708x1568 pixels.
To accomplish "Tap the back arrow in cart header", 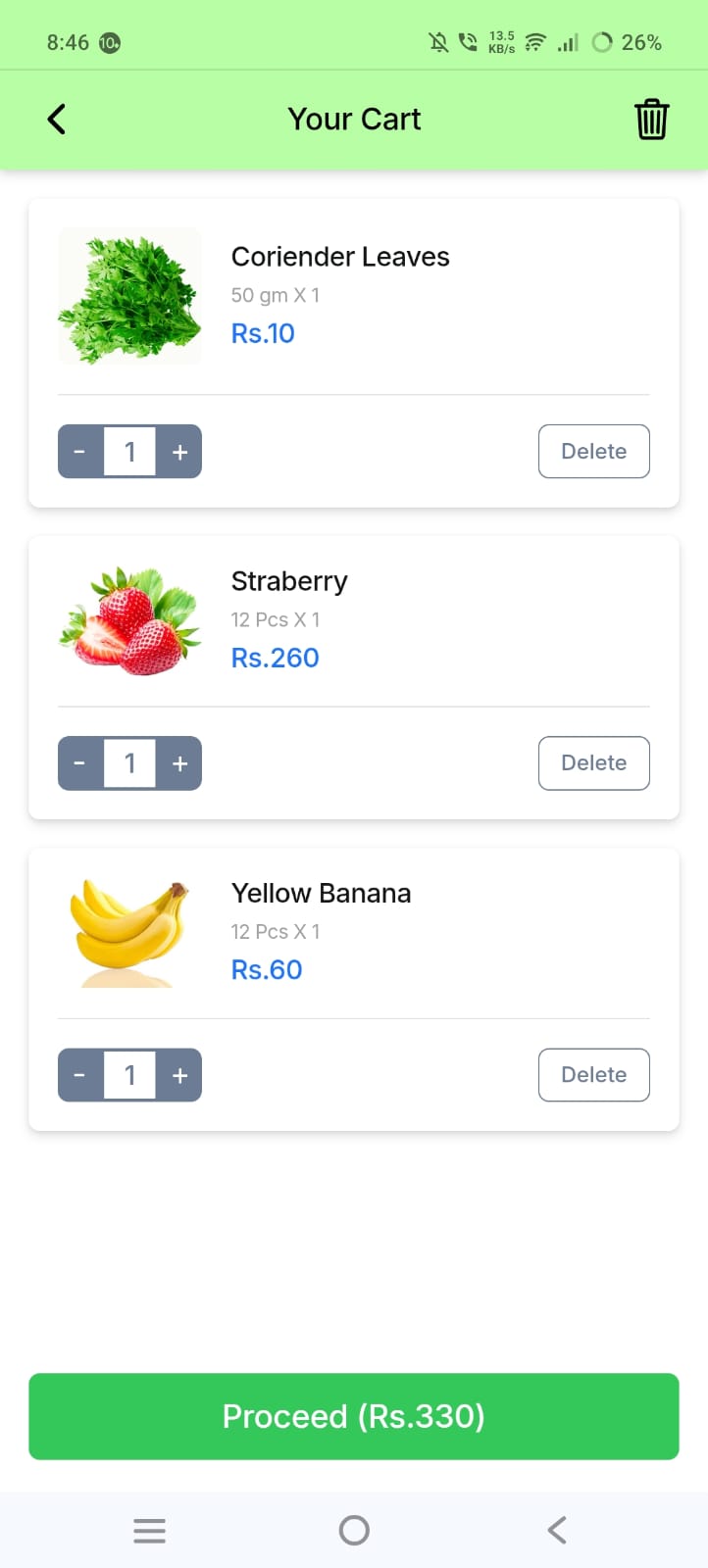I will click(57, 120).
